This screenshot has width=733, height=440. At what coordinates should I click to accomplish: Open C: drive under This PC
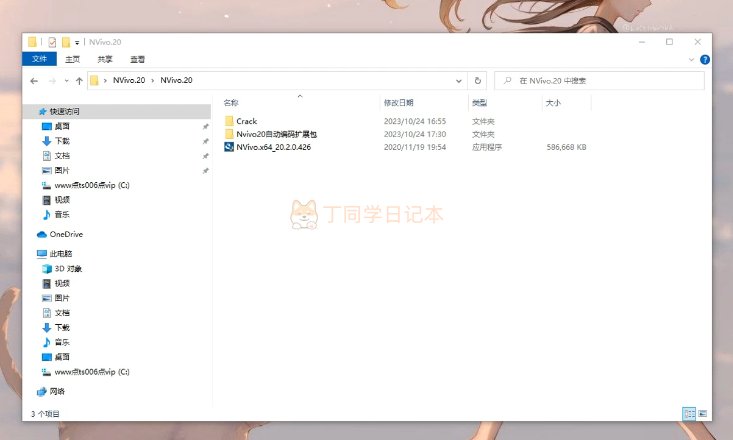[x=92, y=372]
